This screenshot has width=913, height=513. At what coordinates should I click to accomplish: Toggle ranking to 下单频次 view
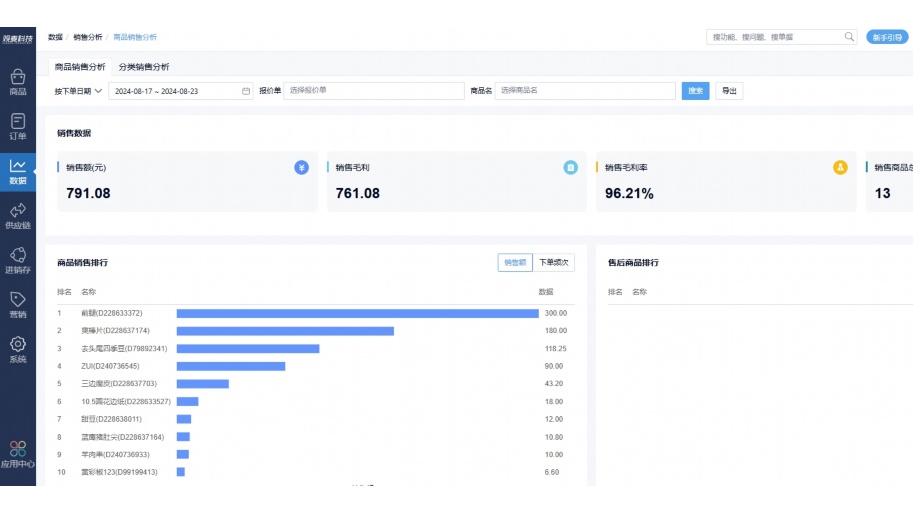click(x=553, y=262)
